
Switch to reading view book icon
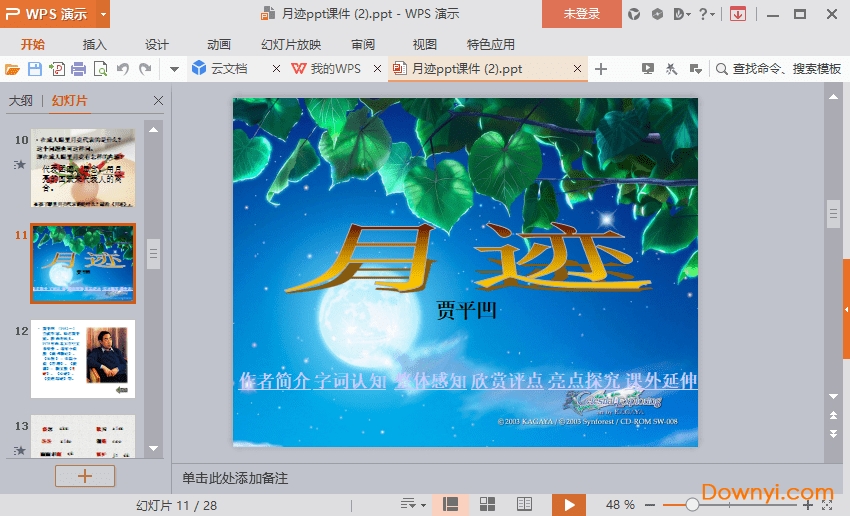(x=524, y=505)
